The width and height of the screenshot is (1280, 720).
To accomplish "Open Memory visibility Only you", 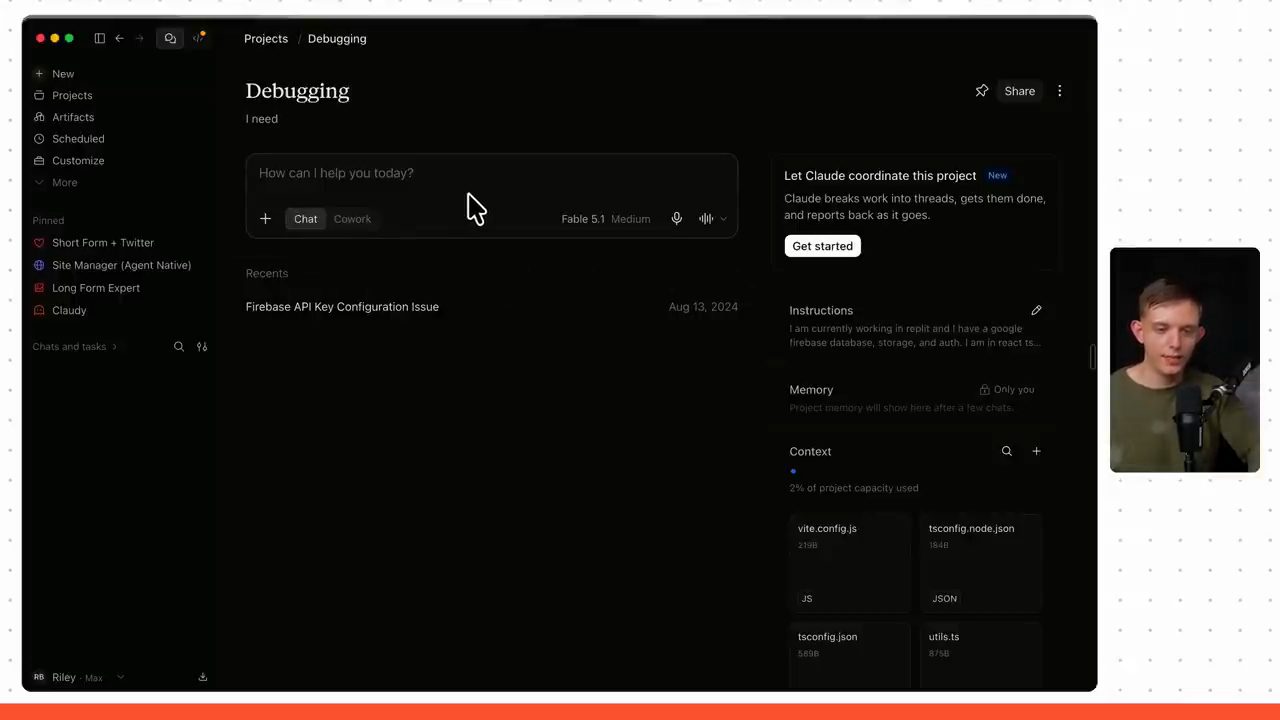I will [x=1007, y=390].
